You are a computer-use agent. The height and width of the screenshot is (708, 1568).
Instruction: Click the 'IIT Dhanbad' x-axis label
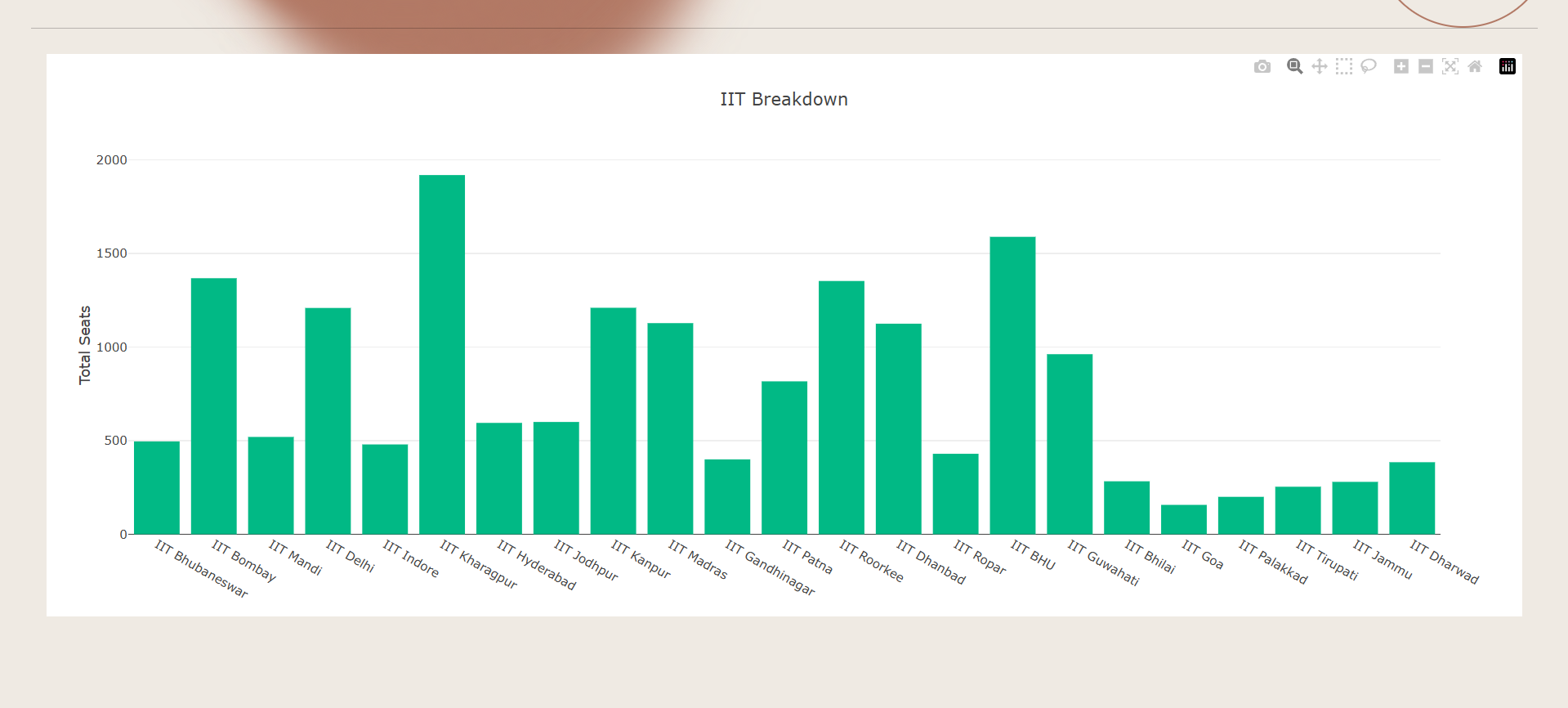(931, 562)
